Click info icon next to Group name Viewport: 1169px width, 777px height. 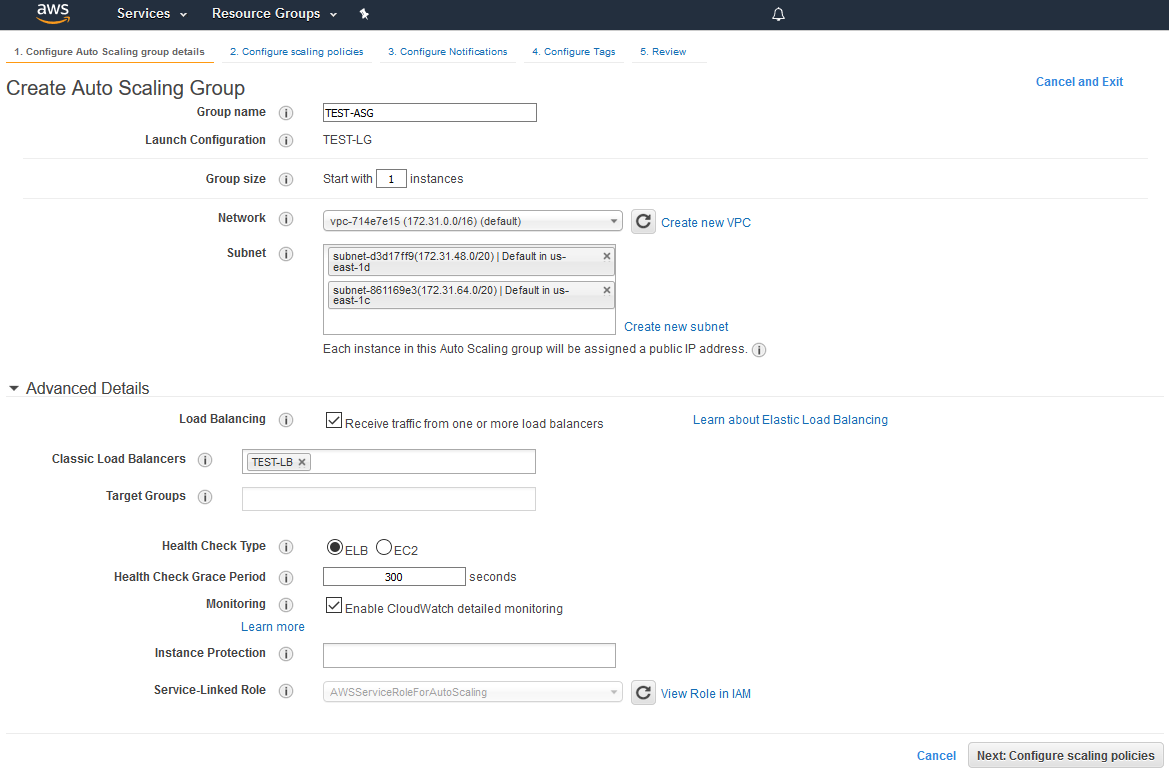pos(286,113)
